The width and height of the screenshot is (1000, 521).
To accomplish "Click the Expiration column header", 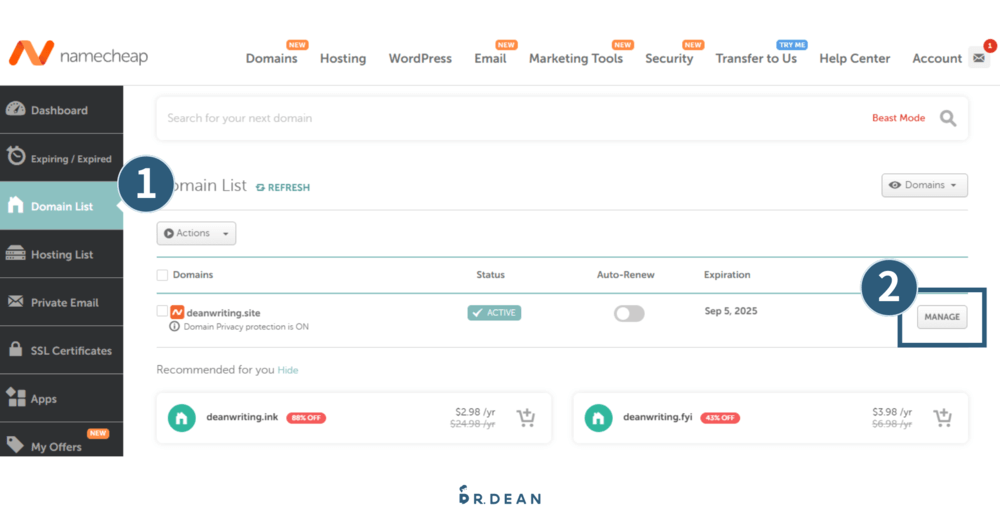I will pyautogui.click(x=727, y=275).
